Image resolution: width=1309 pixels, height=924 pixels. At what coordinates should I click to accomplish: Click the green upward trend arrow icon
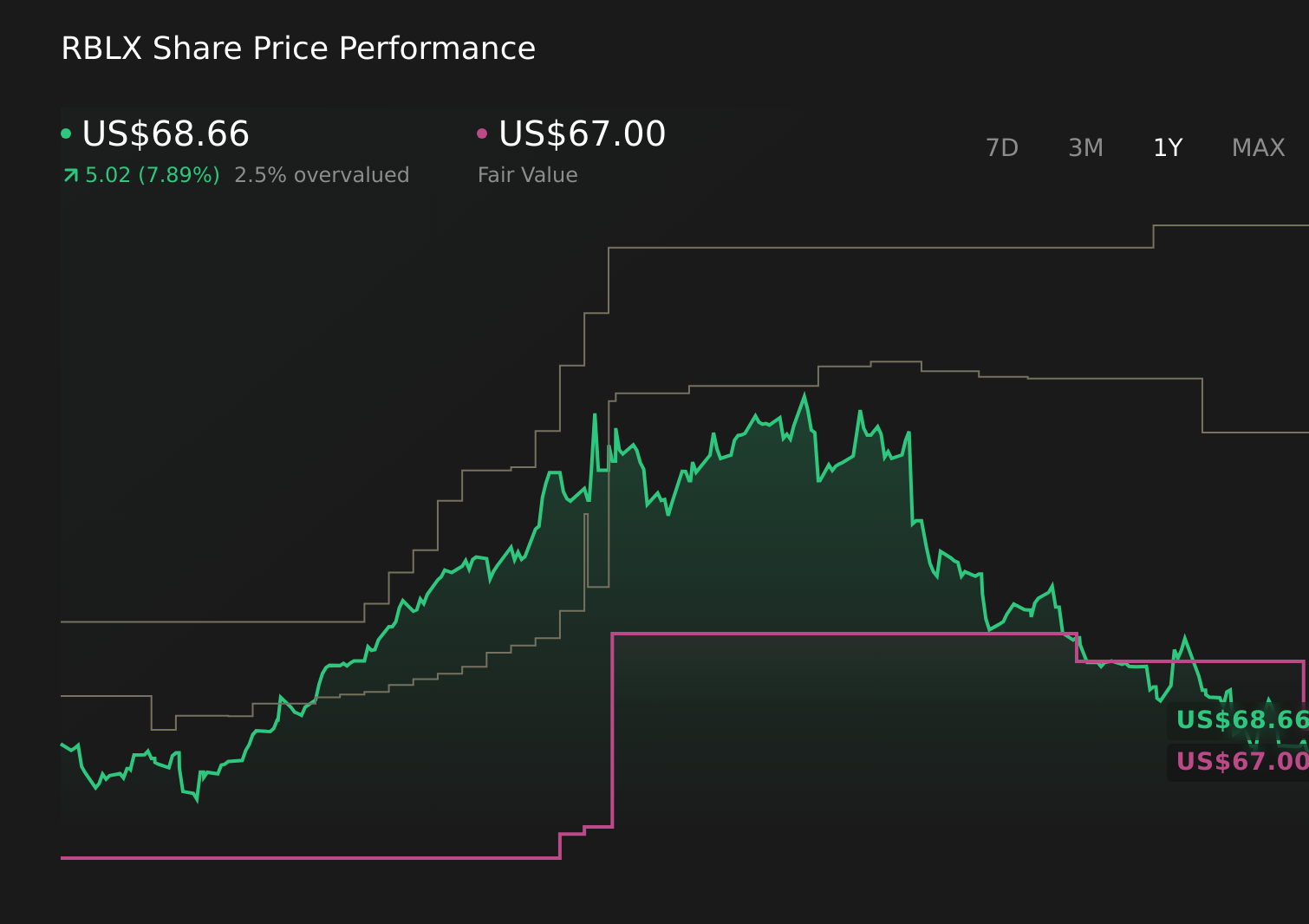tap(69, 174)
